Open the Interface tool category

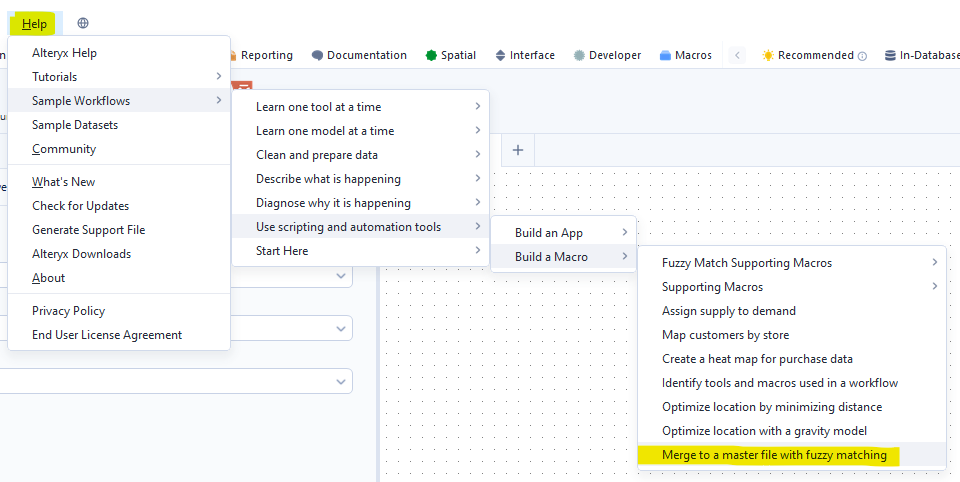click(524, 56)
